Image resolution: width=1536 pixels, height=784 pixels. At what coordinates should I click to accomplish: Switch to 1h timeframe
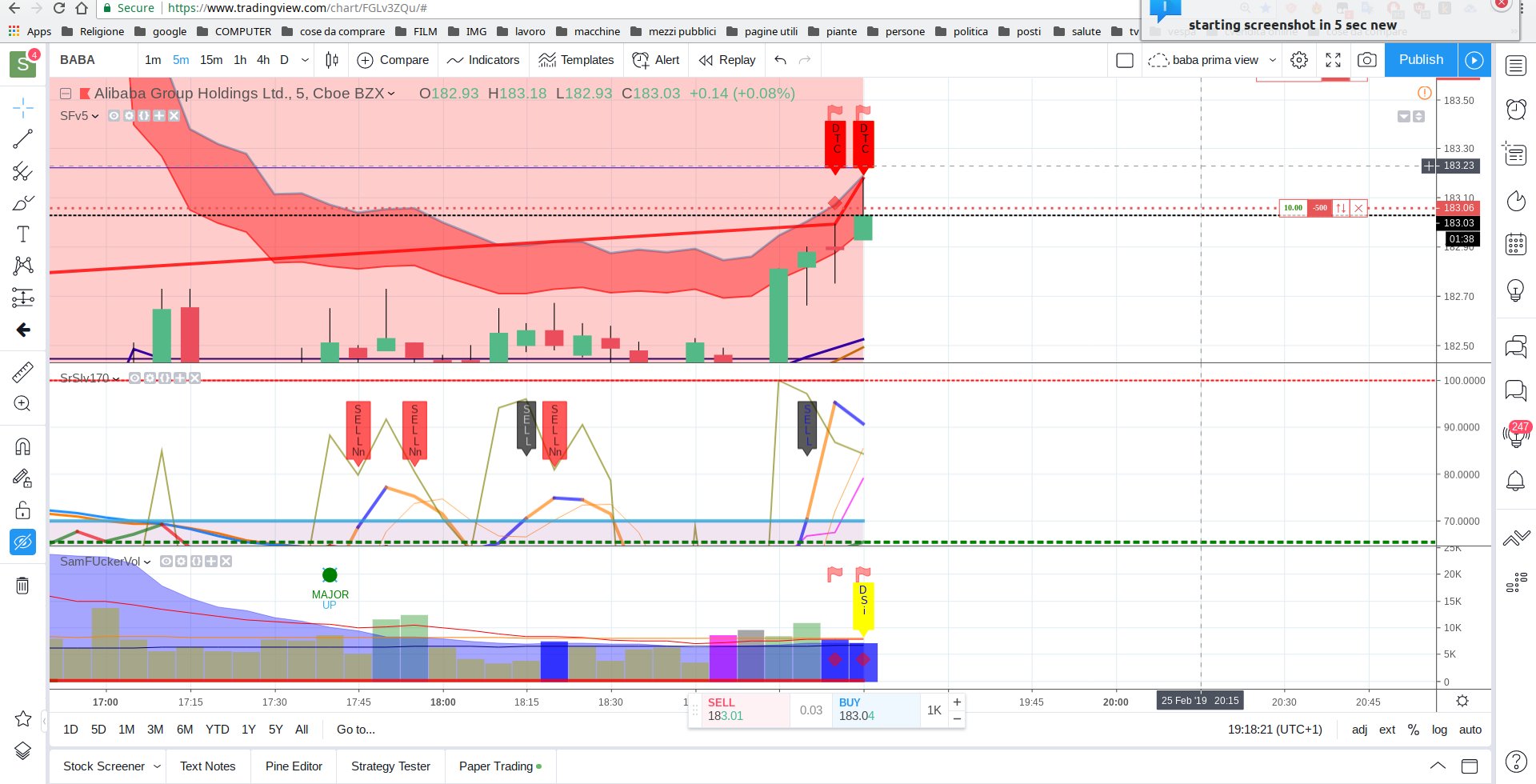[x=240, y=60]
